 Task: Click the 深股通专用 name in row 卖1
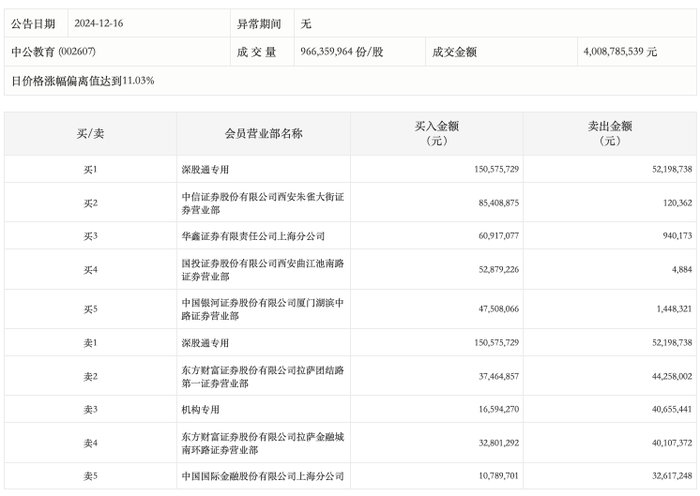pos(204,342)
